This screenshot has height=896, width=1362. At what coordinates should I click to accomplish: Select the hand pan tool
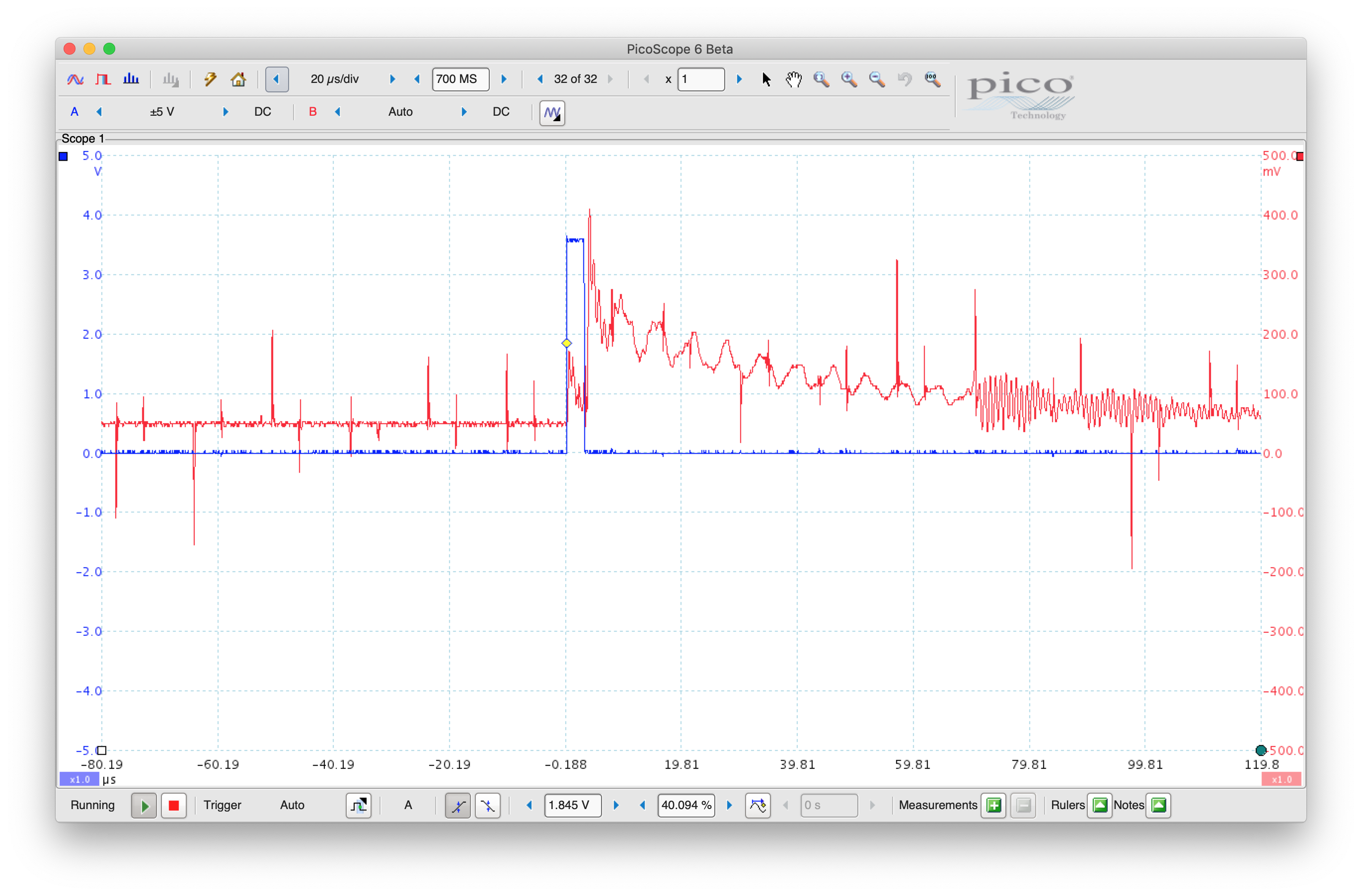(x=794, y=79)
